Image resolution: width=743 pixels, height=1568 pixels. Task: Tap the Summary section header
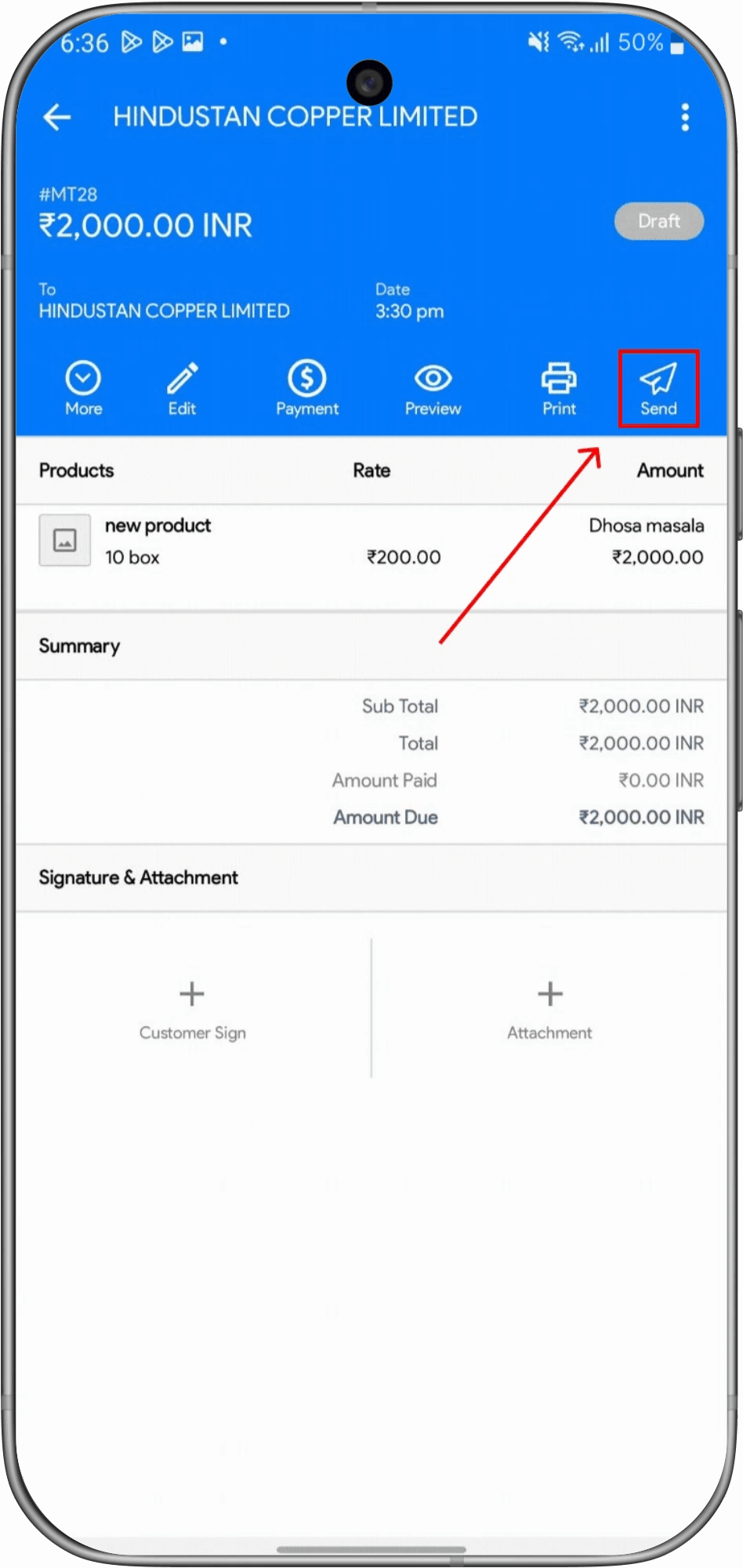point(79,646)
